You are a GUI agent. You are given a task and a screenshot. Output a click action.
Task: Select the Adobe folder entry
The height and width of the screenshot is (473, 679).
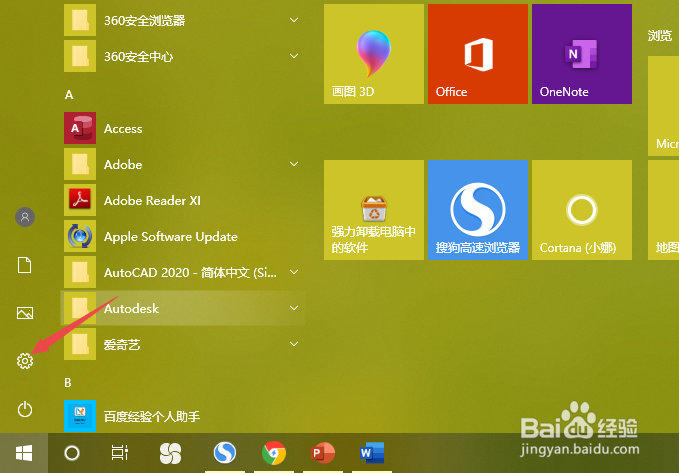(x=183, y=164)
